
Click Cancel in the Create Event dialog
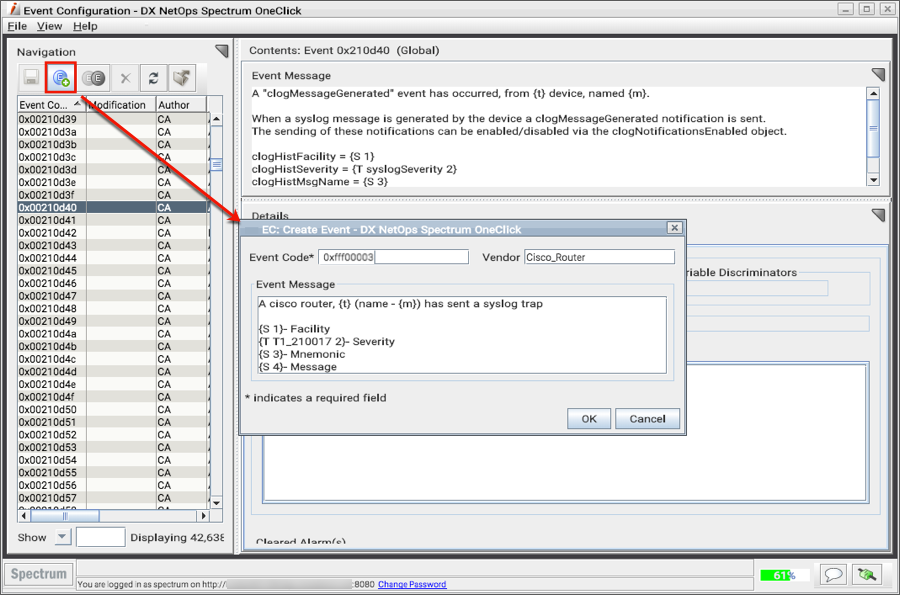point(647,419)
